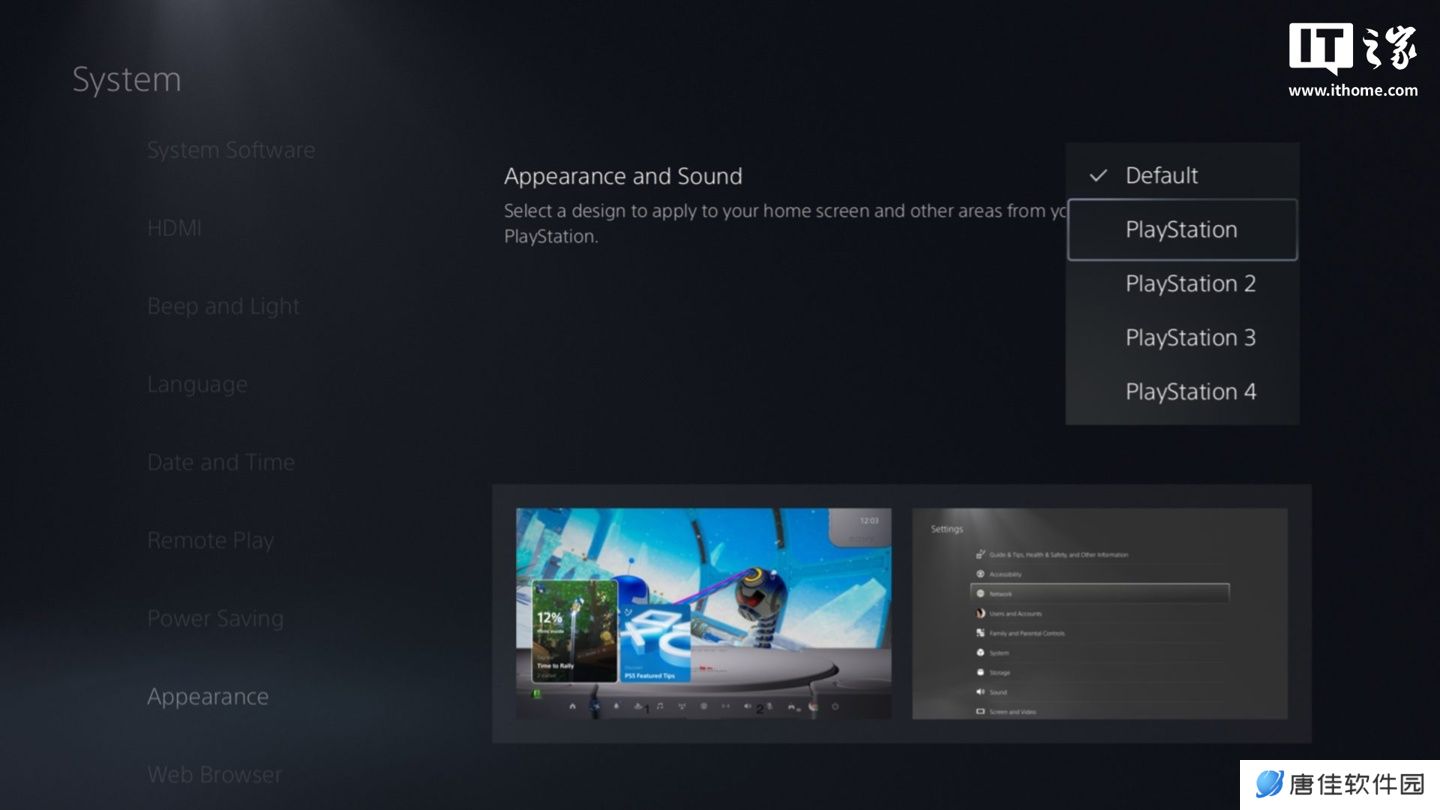The width and height of the screenshot is (1440, 810).
Task: Select PlayStation 3 from the list
Action: coord(1182,338)
